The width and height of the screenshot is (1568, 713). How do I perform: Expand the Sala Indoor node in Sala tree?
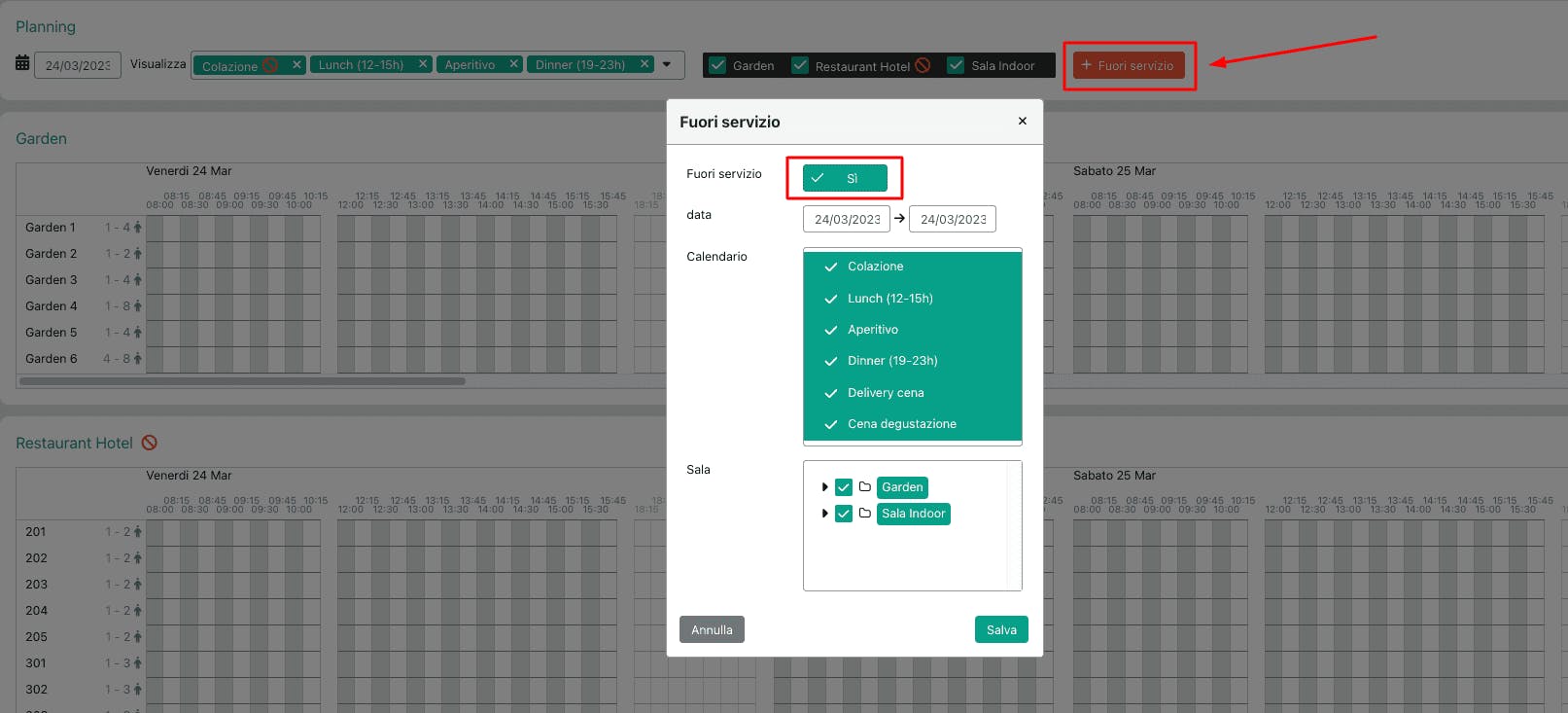pos(824,514)
